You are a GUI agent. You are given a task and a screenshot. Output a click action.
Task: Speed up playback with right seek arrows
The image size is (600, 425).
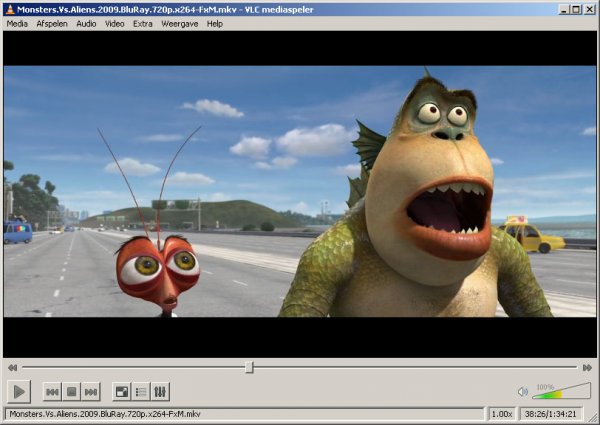[x=587, y=368]
